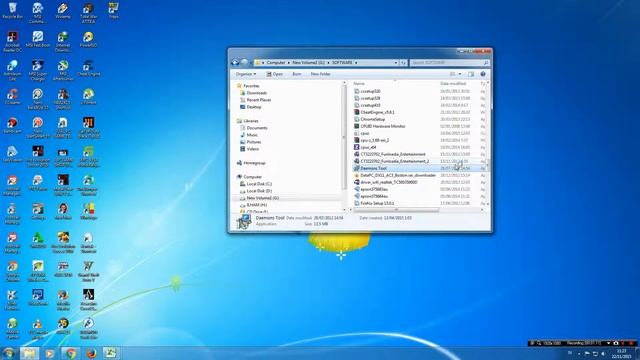Viewport: 640px width, 360px height.
Task: Click the Computer breadcrumb segment
Action: click(276, 62)
